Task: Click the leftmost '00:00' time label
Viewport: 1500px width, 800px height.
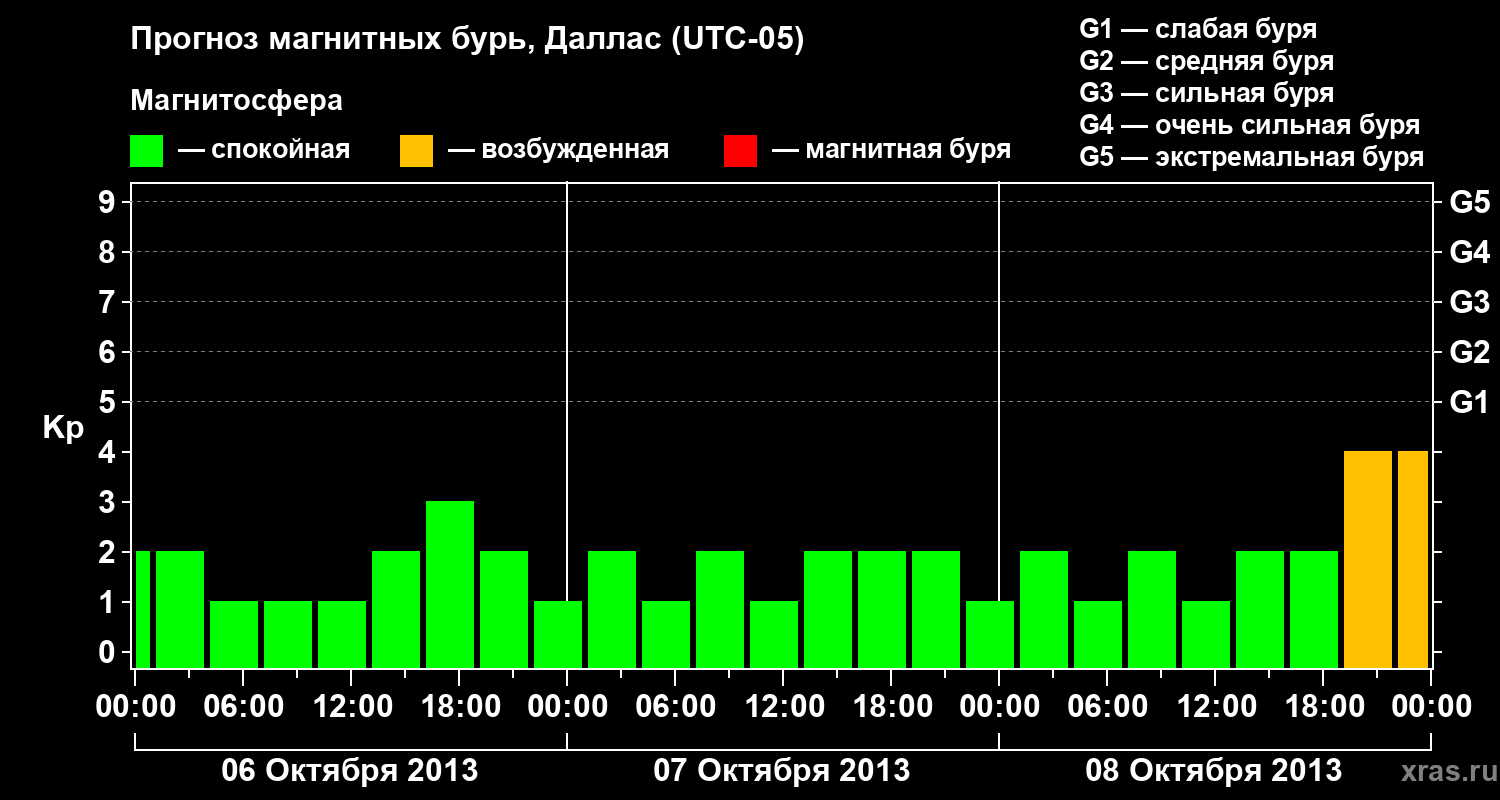Action: 135,707
